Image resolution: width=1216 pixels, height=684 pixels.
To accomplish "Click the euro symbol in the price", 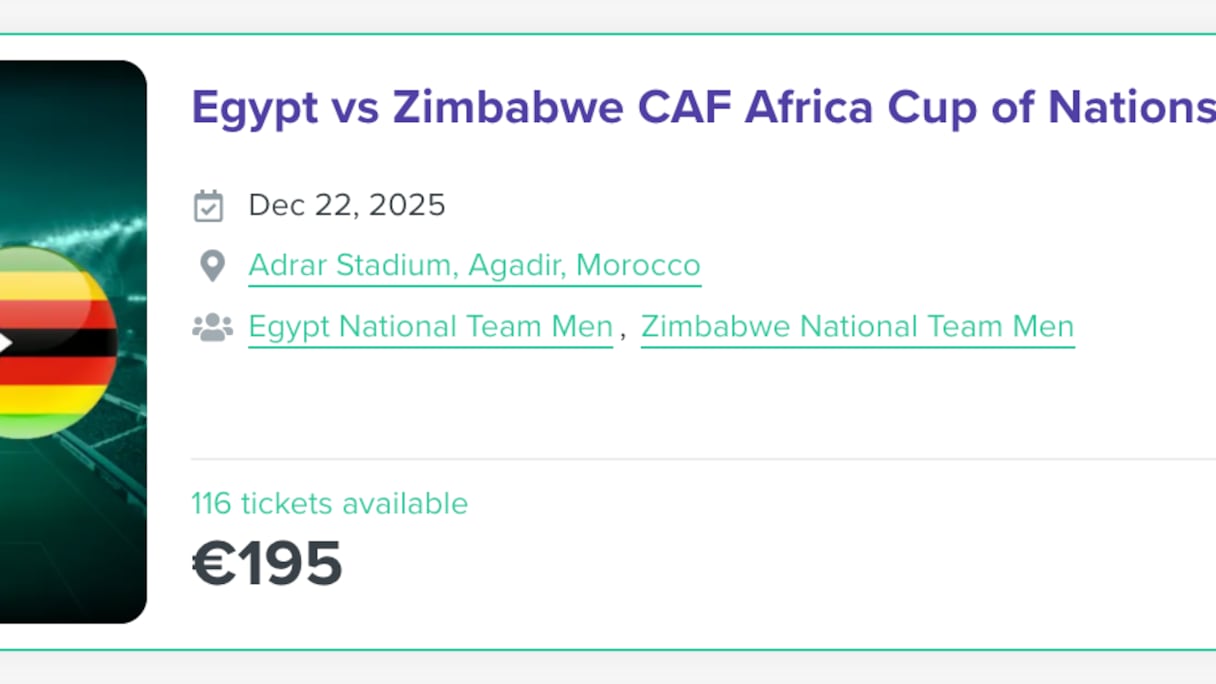I will [213, 563].
